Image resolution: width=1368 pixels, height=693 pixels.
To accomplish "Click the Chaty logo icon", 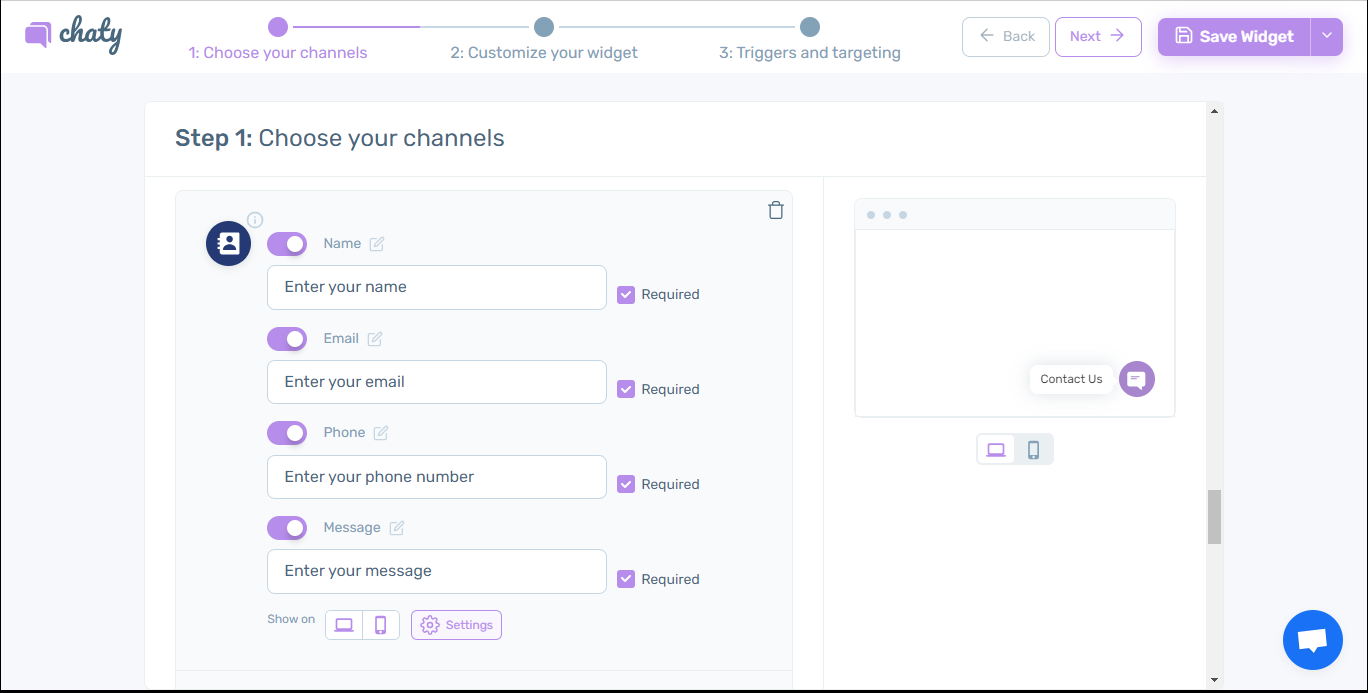I will coord(36,34).
